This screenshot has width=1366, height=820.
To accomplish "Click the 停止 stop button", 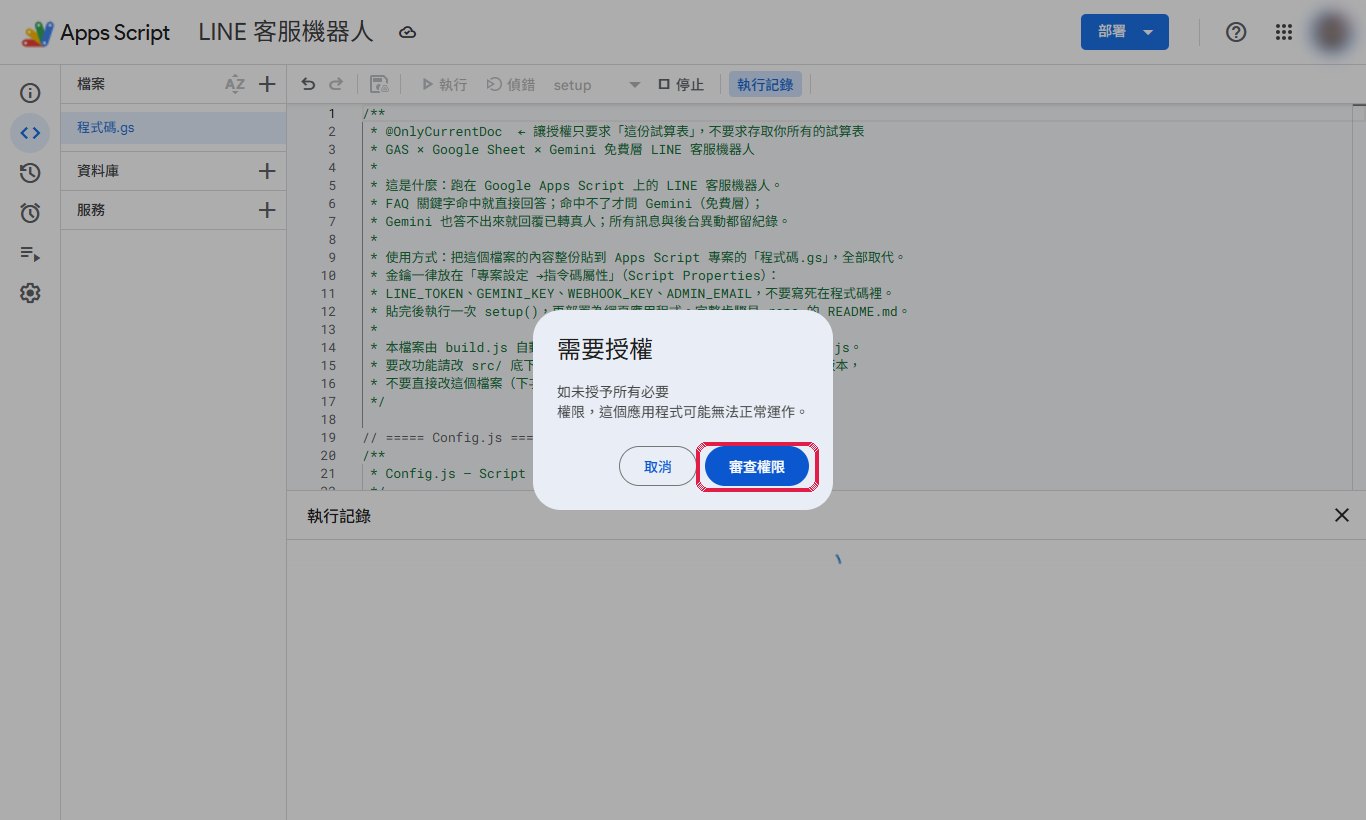I will [681, 85].
